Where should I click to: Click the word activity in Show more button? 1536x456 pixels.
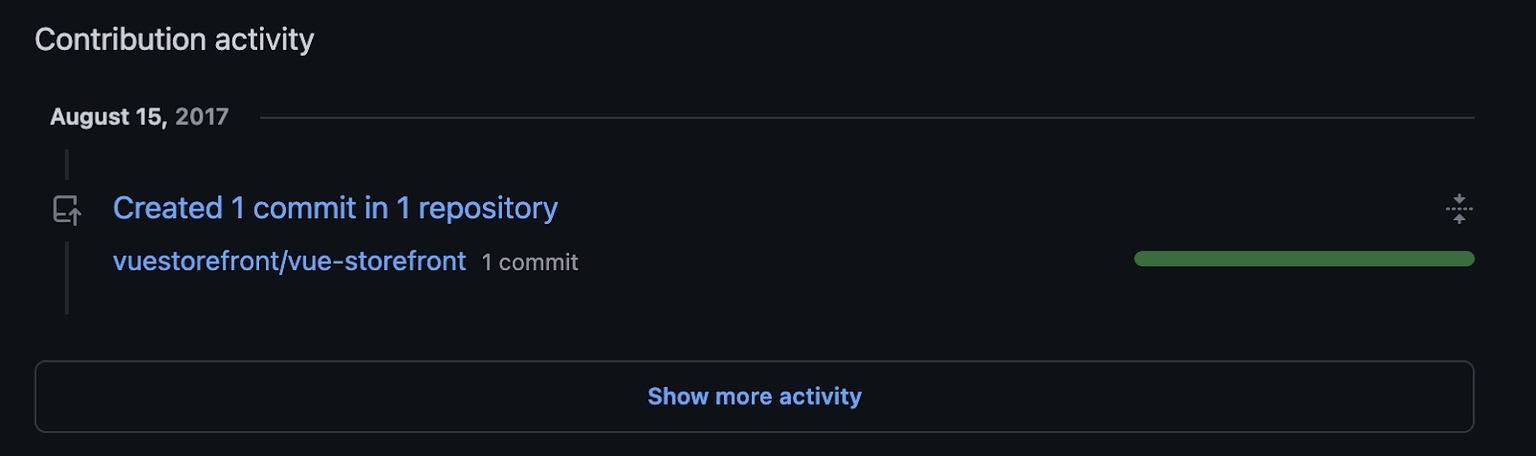(x=821, y=396)
